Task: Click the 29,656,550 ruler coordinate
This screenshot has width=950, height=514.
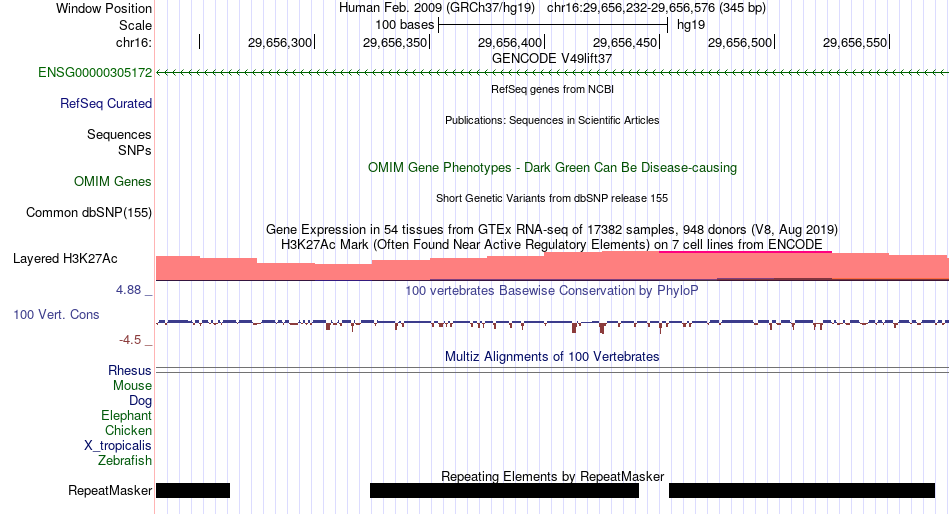Action: click(855, 42)
